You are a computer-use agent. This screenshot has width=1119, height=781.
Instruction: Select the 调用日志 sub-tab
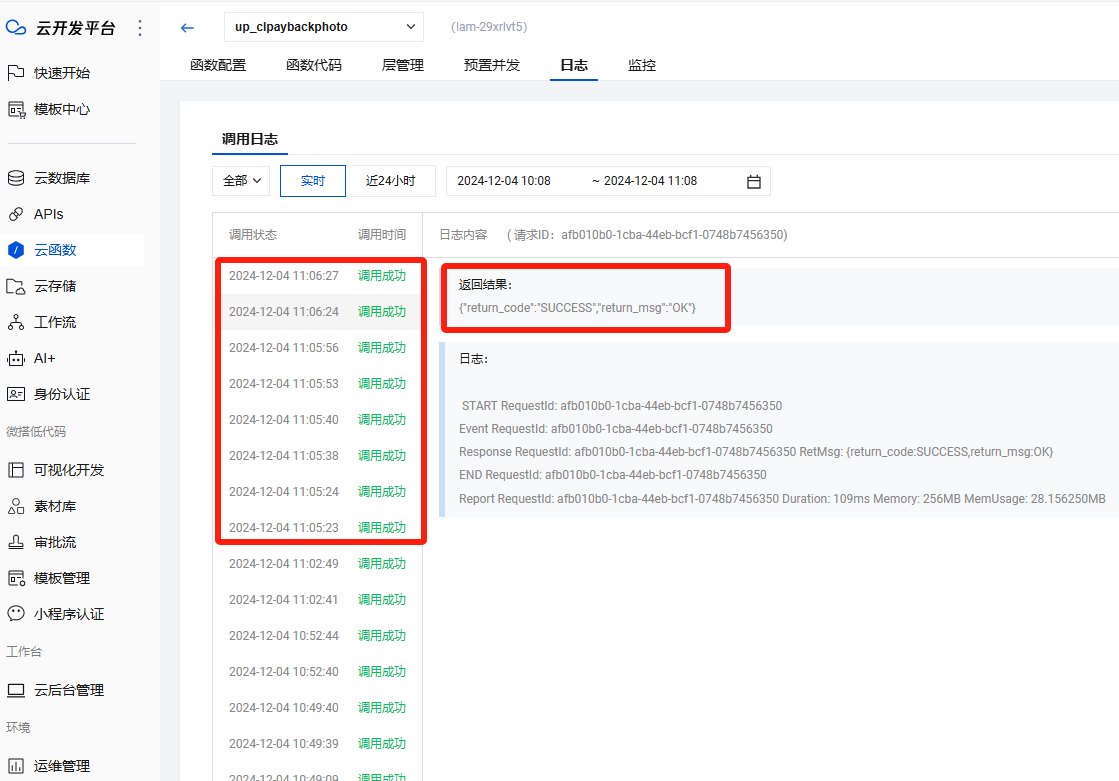coord(250,139)
